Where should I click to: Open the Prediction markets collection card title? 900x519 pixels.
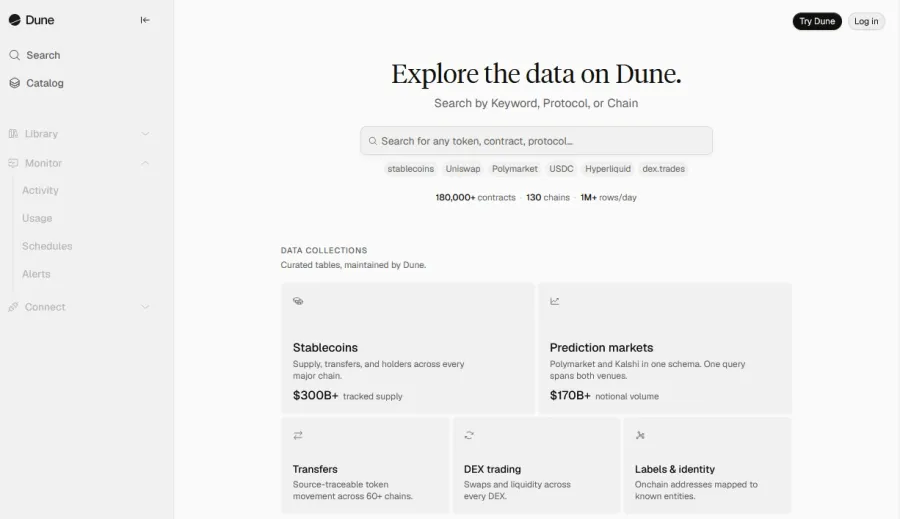pyautogui.click(x=601, y=347)
